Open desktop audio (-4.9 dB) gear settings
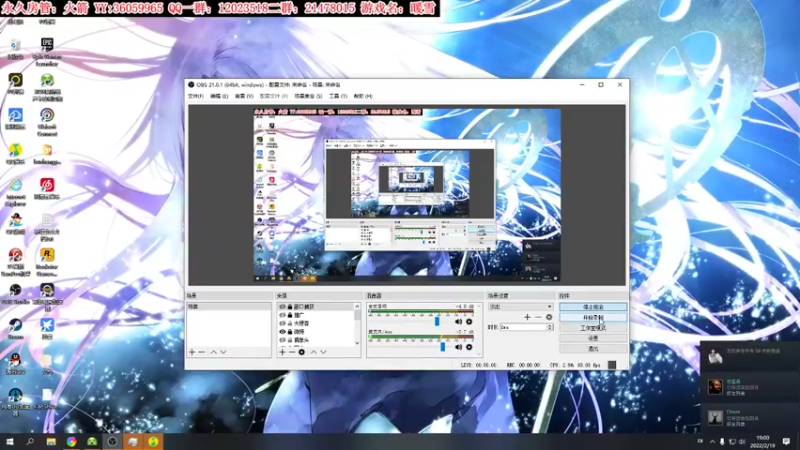 469,322
